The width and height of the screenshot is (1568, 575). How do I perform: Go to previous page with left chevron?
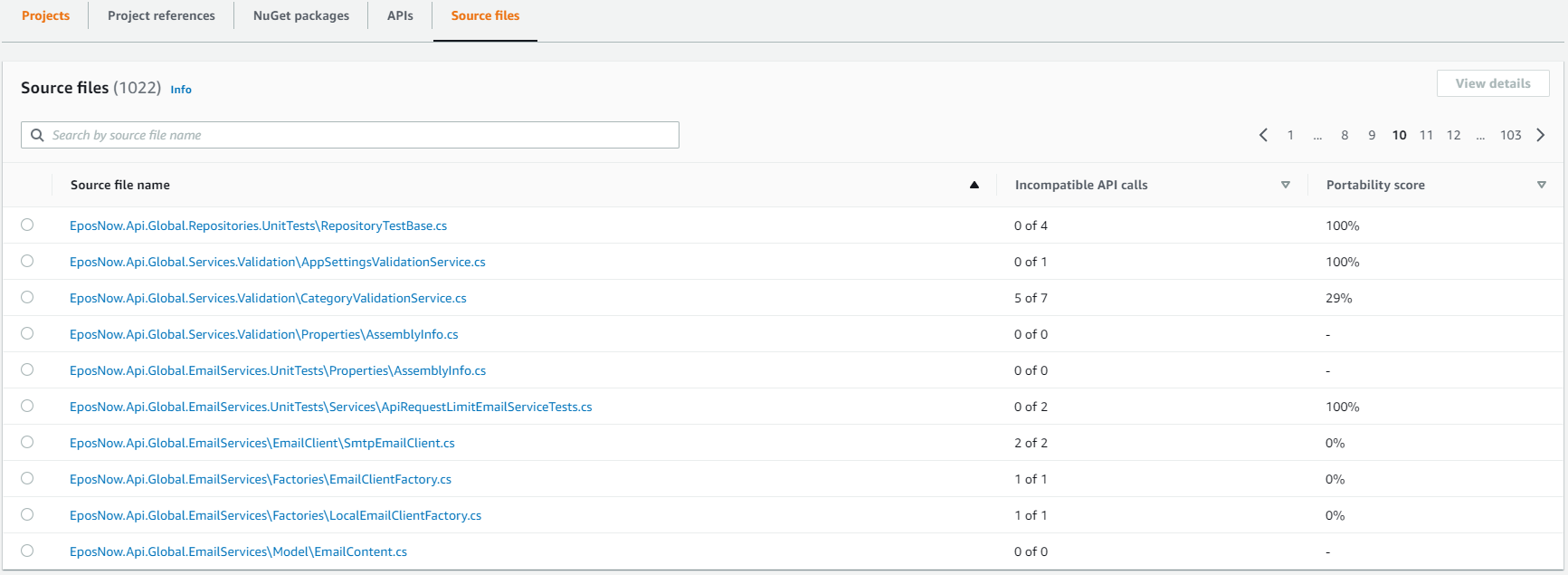(x=1263, y=135)
